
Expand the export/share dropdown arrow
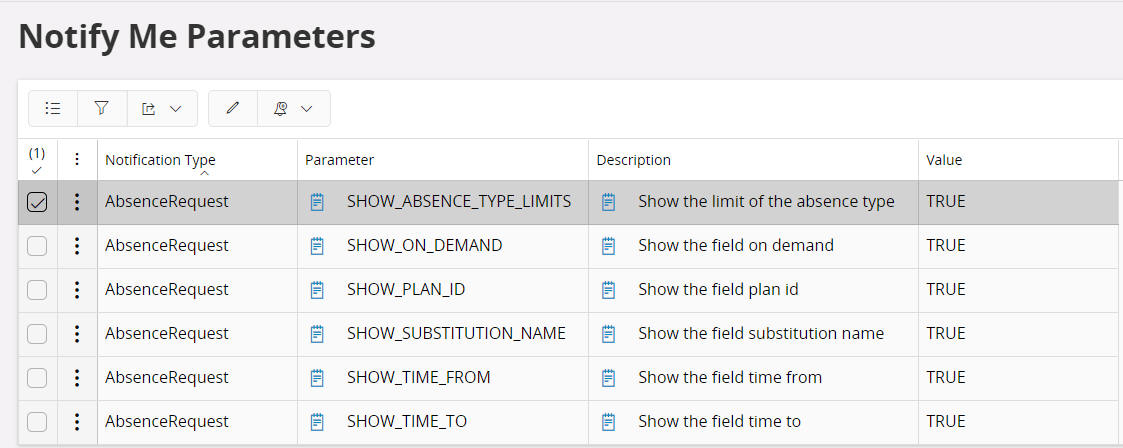coord(175,108)
